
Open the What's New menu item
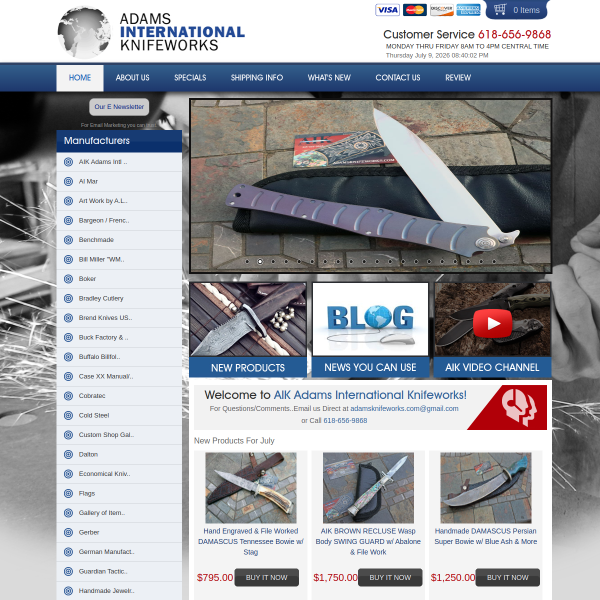pos(329,78)
